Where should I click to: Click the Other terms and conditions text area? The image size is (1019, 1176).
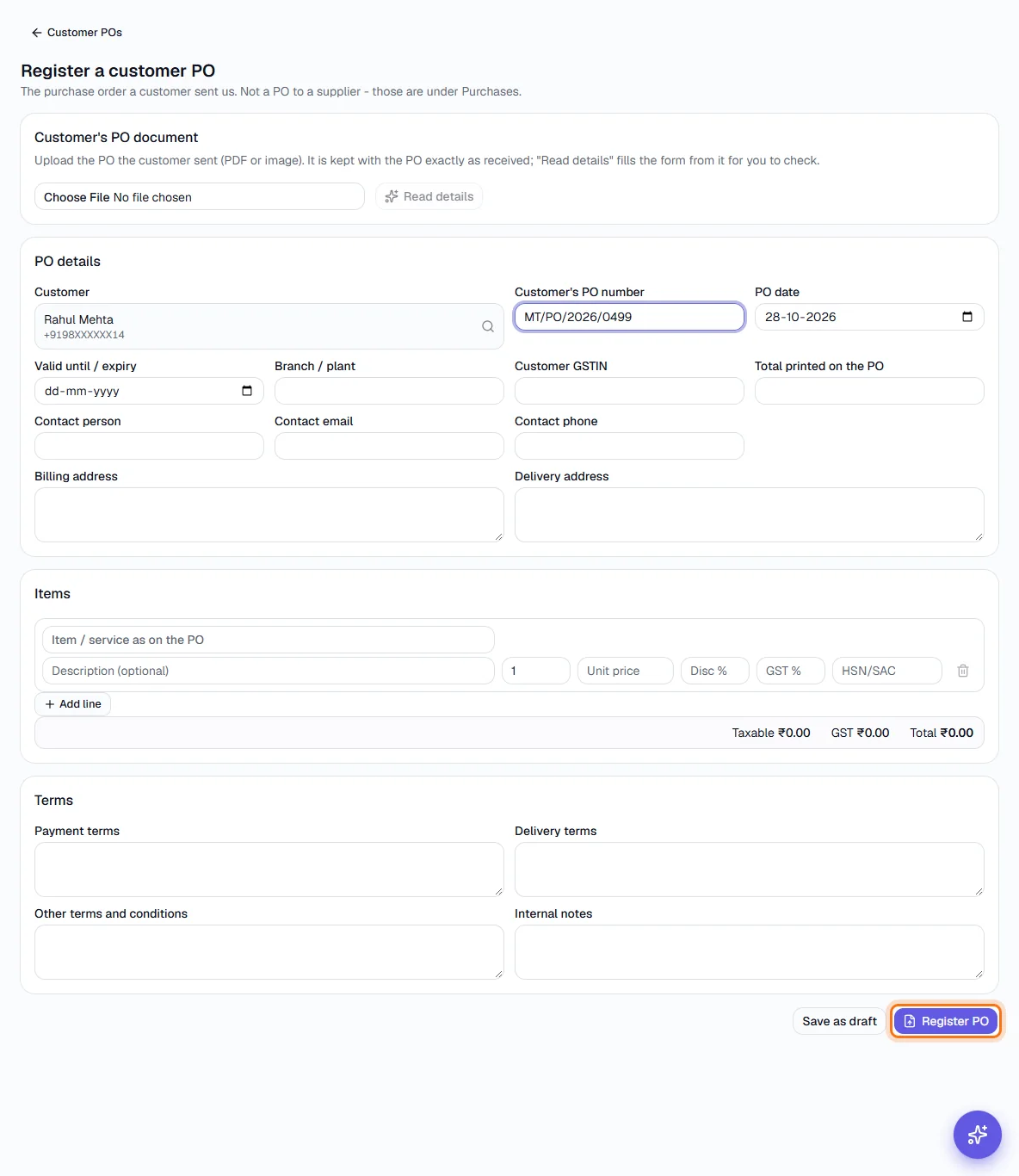coord(269,952)
